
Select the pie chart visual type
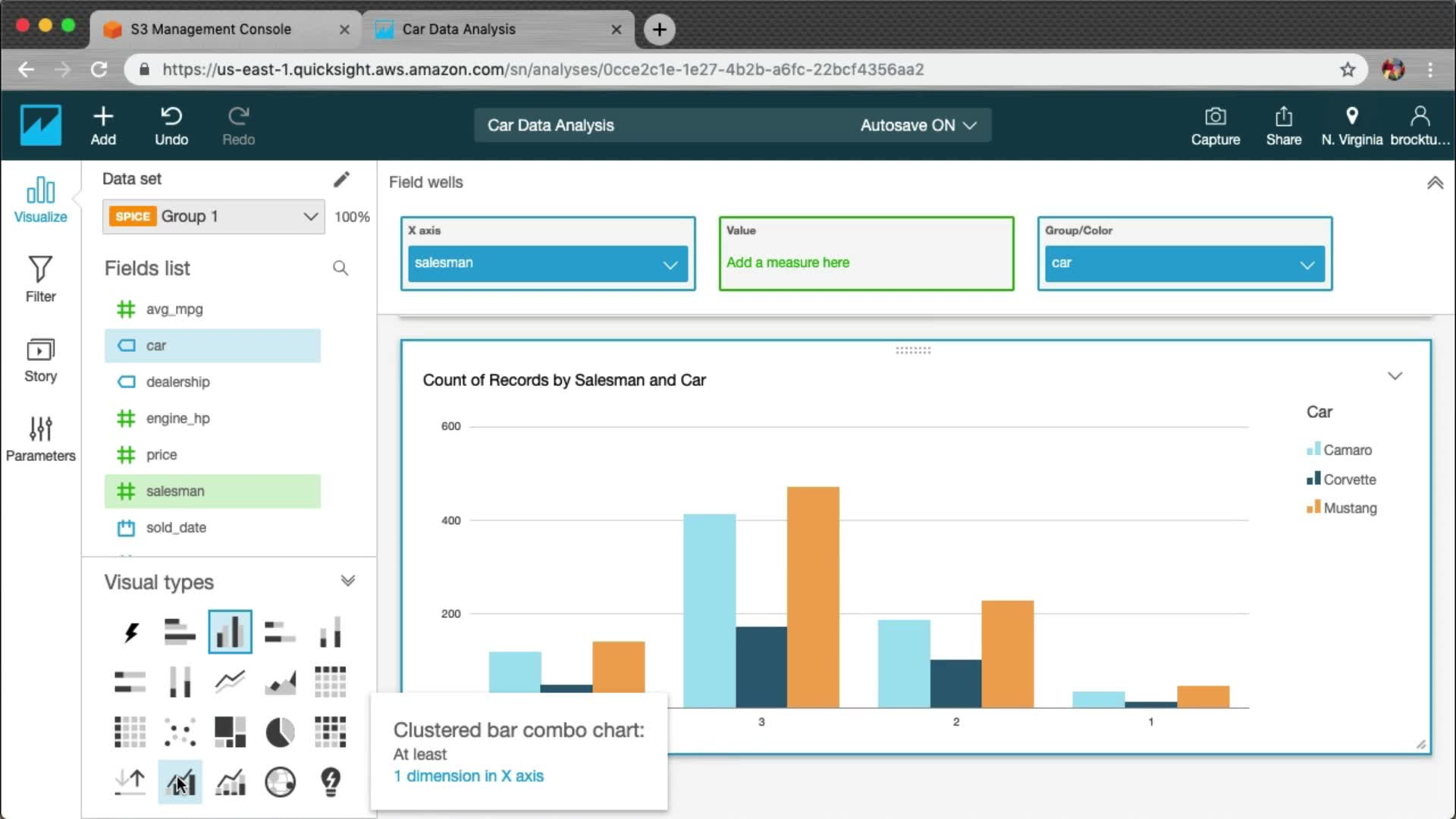(280, 733)
